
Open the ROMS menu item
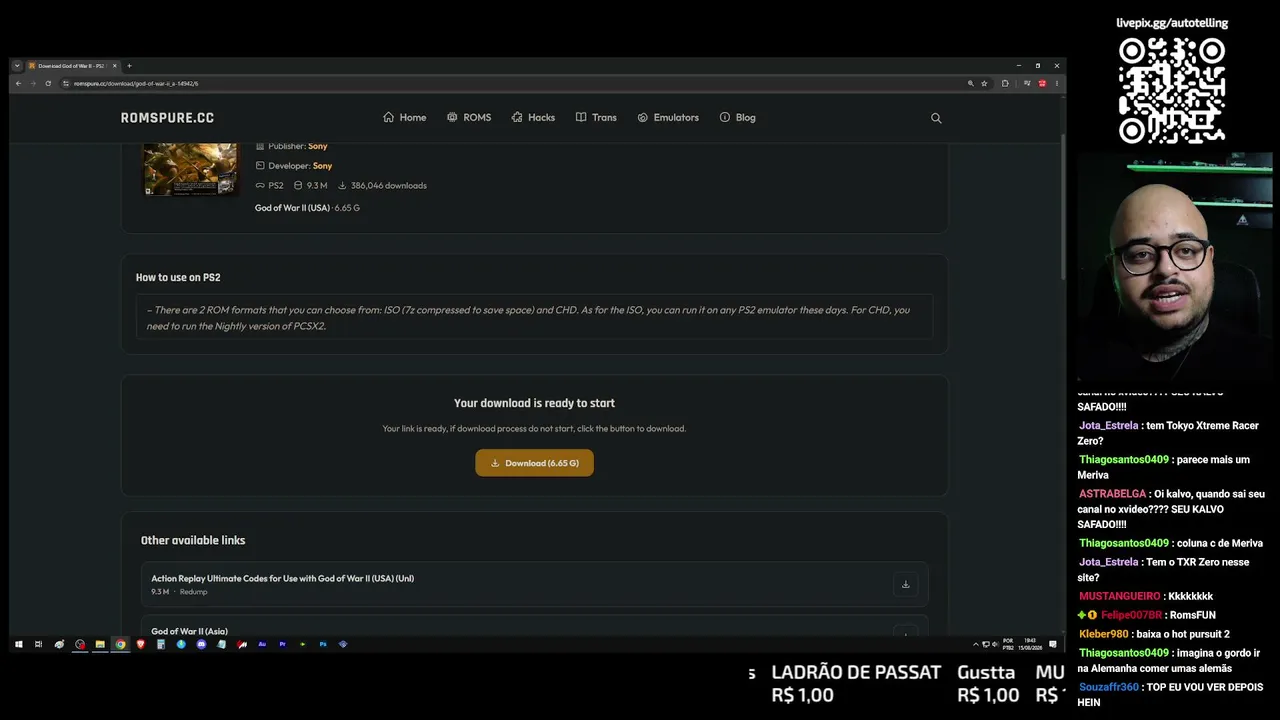tap(469, 118)
